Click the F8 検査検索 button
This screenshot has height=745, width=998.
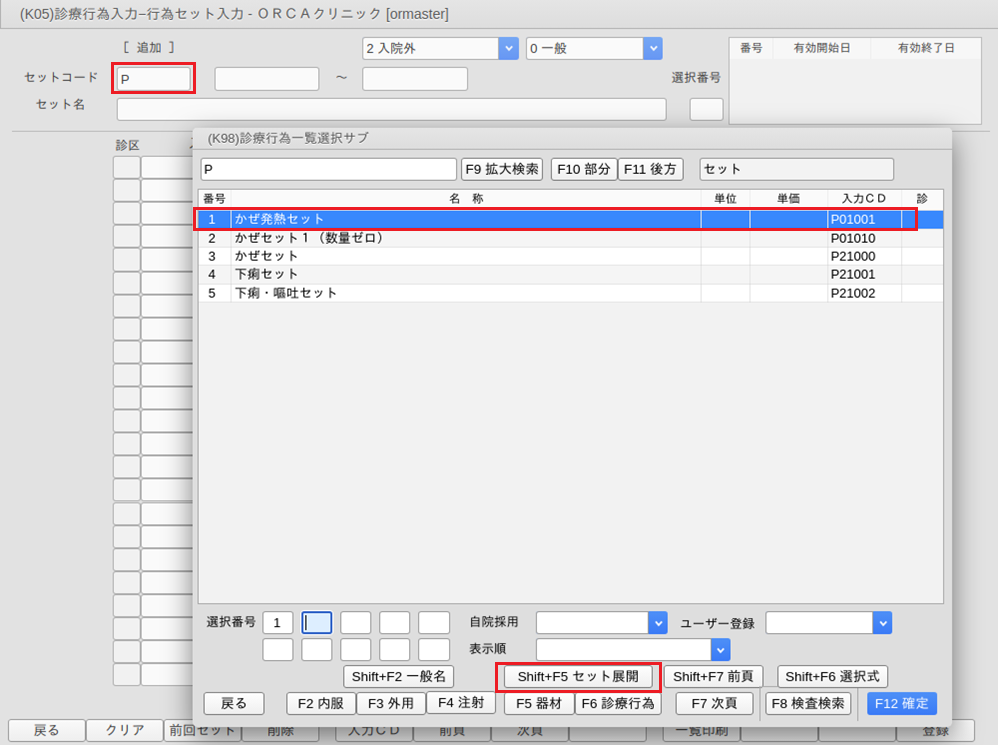[808, 703]
